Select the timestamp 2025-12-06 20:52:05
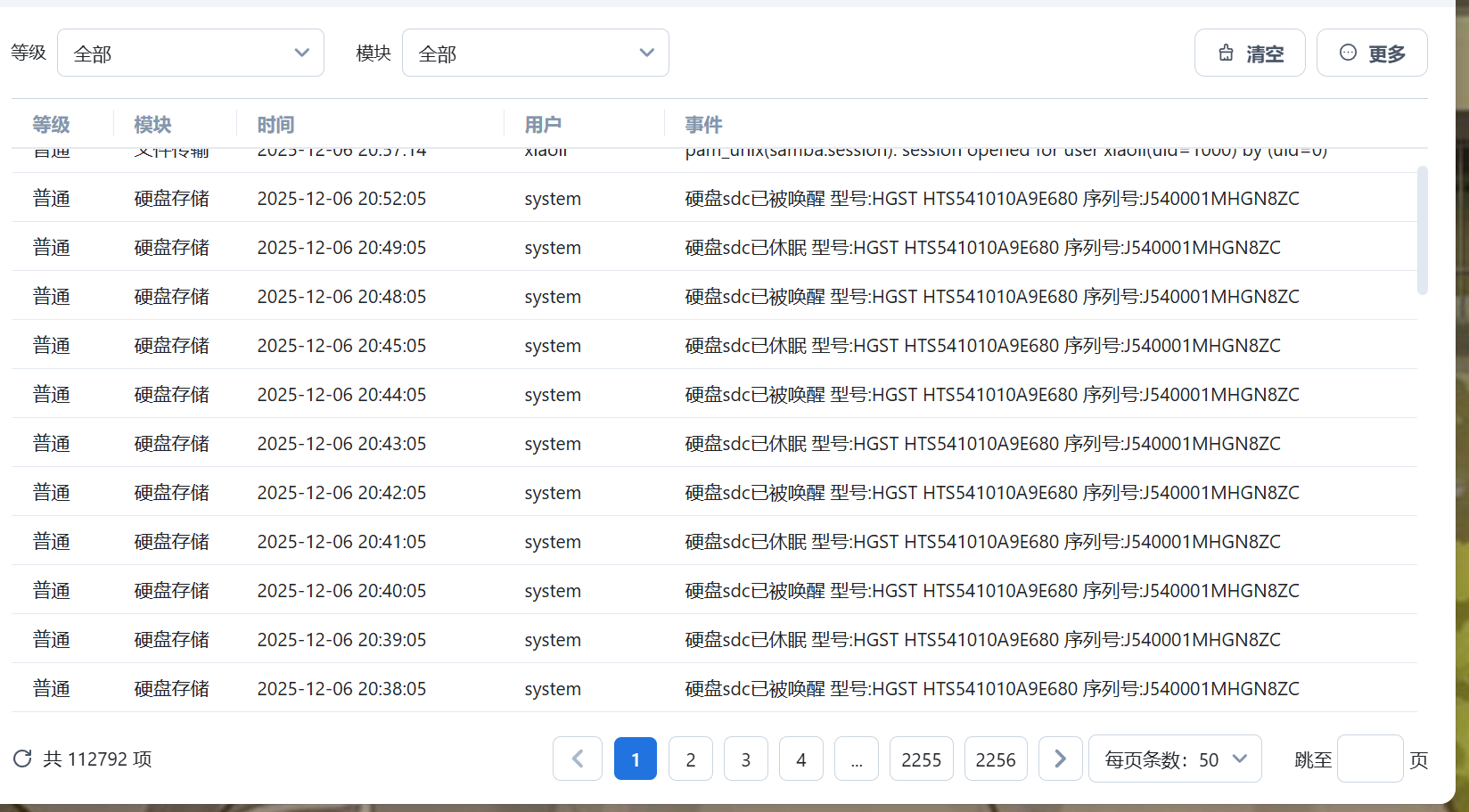The width and height of the screenshot is (1469, 812). click(341, 199)
